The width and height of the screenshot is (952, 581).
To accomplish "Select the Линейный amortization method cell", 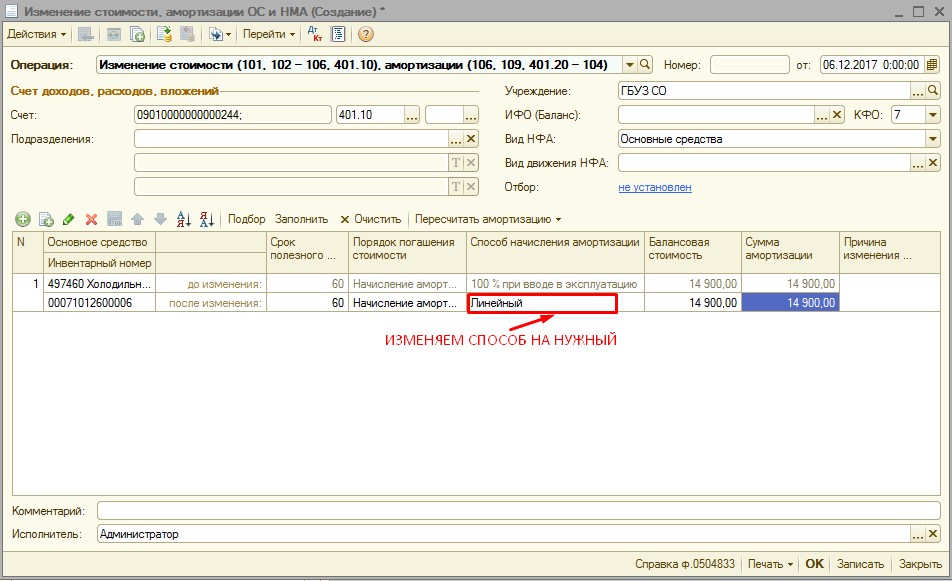I will (541, 303).
